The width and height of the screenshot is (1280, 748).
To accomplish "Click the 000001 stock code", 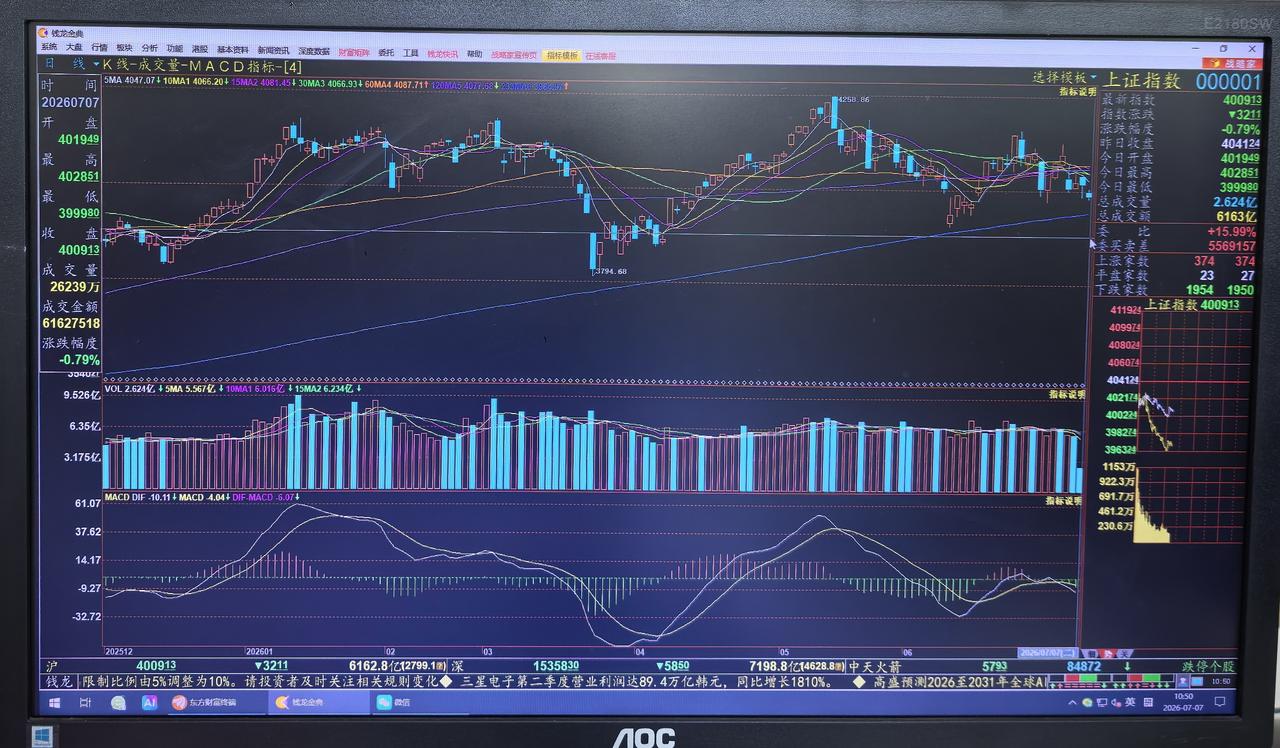I will pos(1229,82).
